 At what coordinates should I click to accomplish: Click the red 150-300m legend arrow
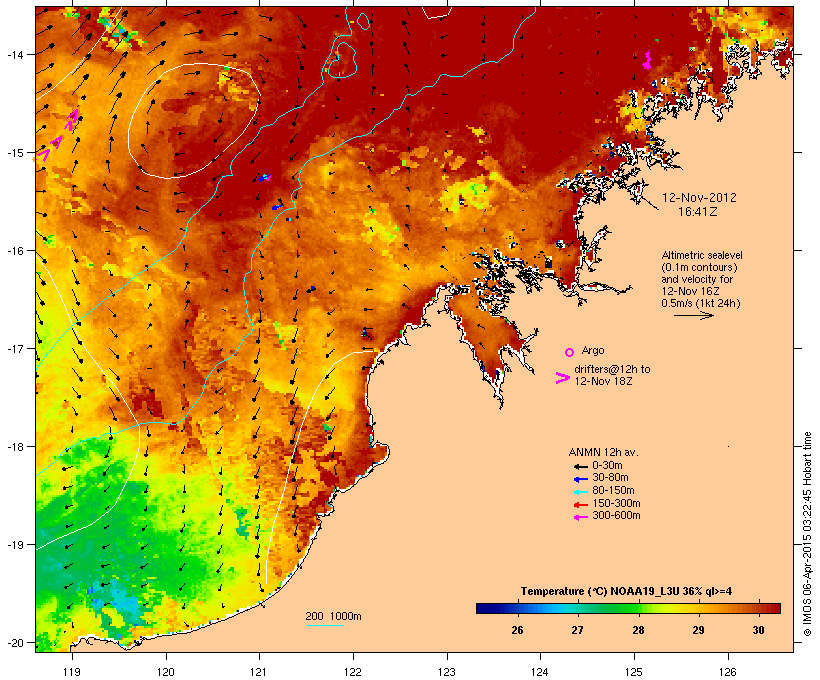tap(580, 505)
